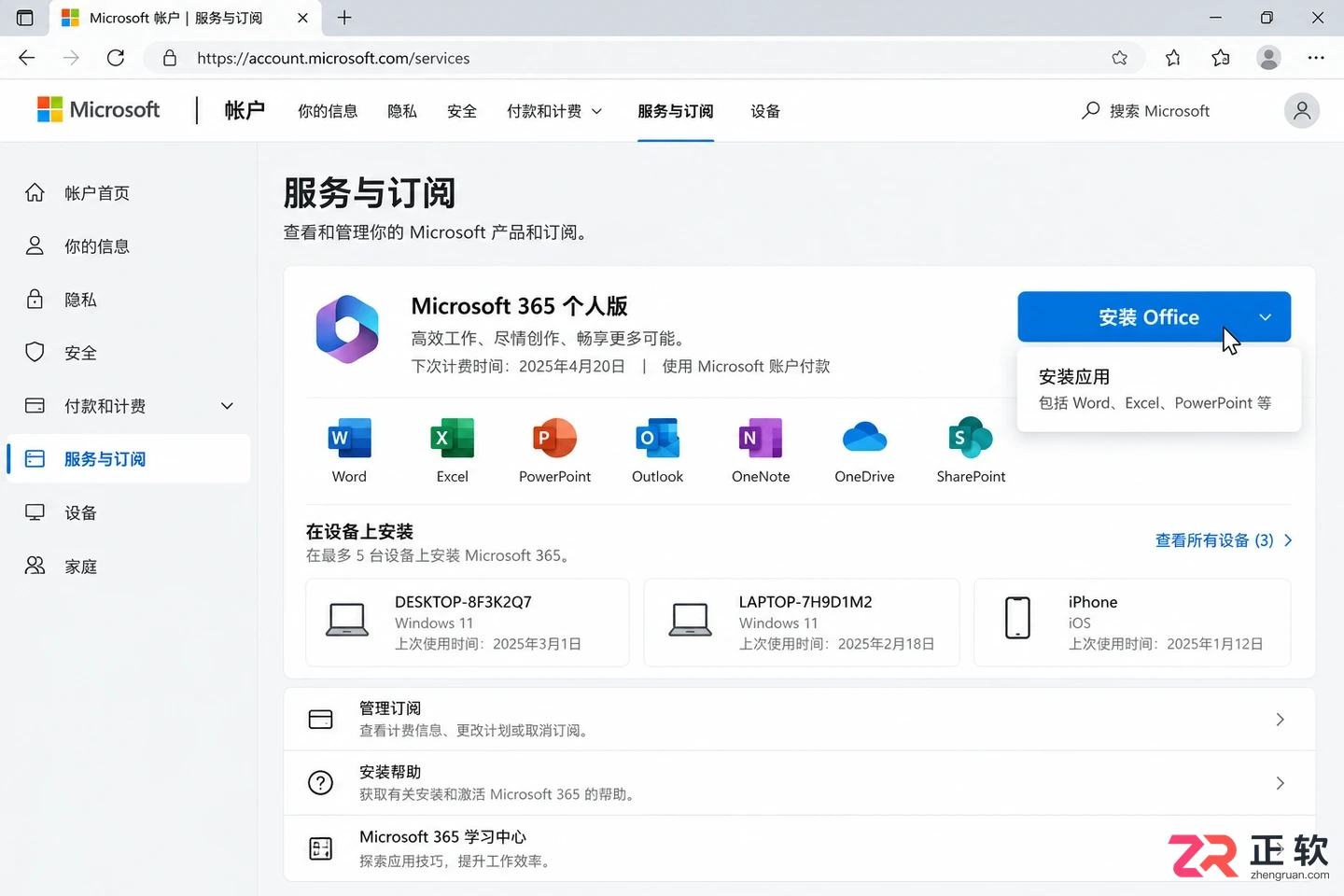Switch to 你的信息 top tab
Screen dimensions: 1344x896
(x=328, y=111)
